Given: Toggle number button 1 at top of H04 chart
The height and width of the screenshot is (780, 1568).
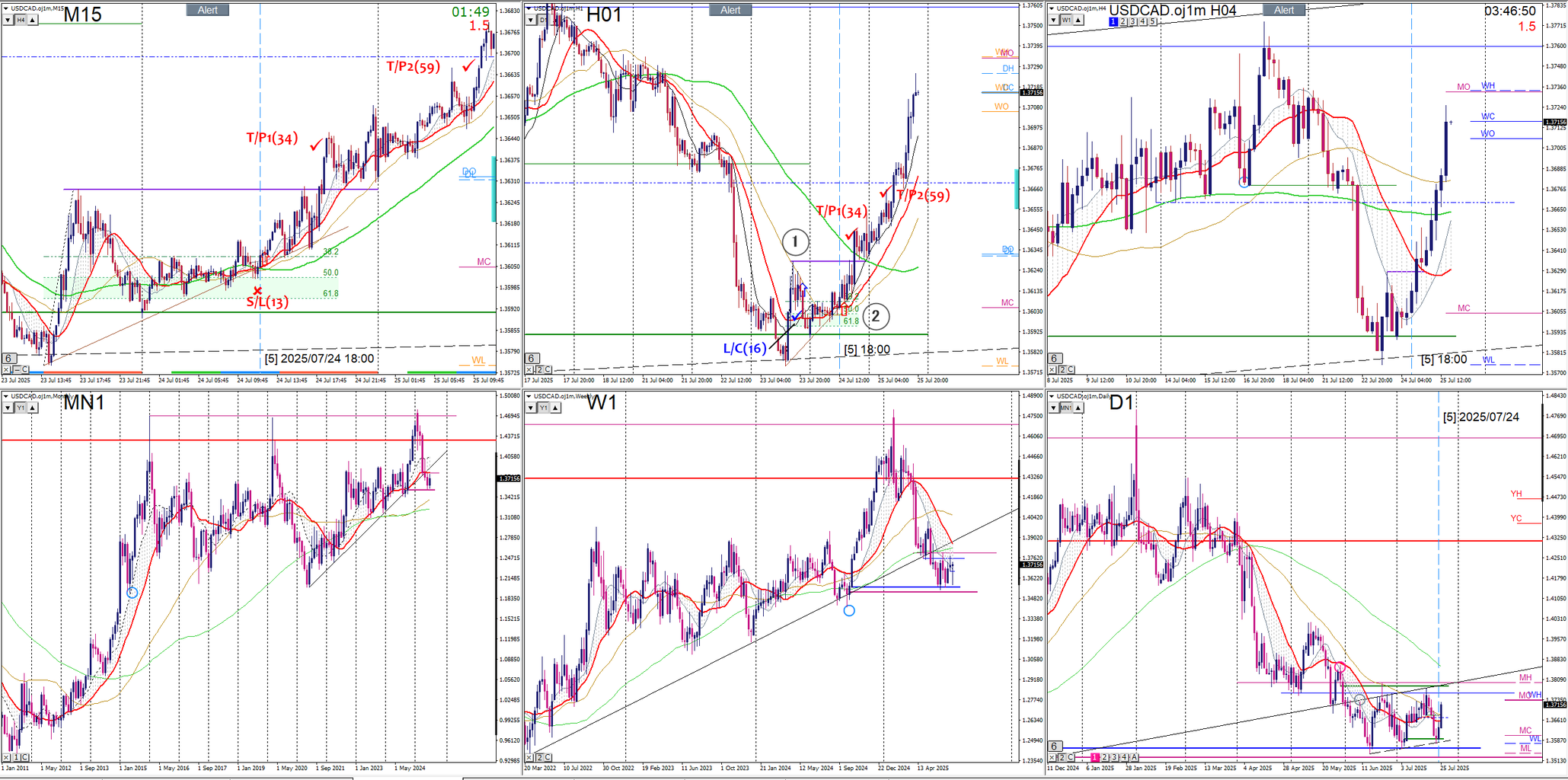Looking at the screenshot, I should pyautogui.click(x=1113, y=21).
